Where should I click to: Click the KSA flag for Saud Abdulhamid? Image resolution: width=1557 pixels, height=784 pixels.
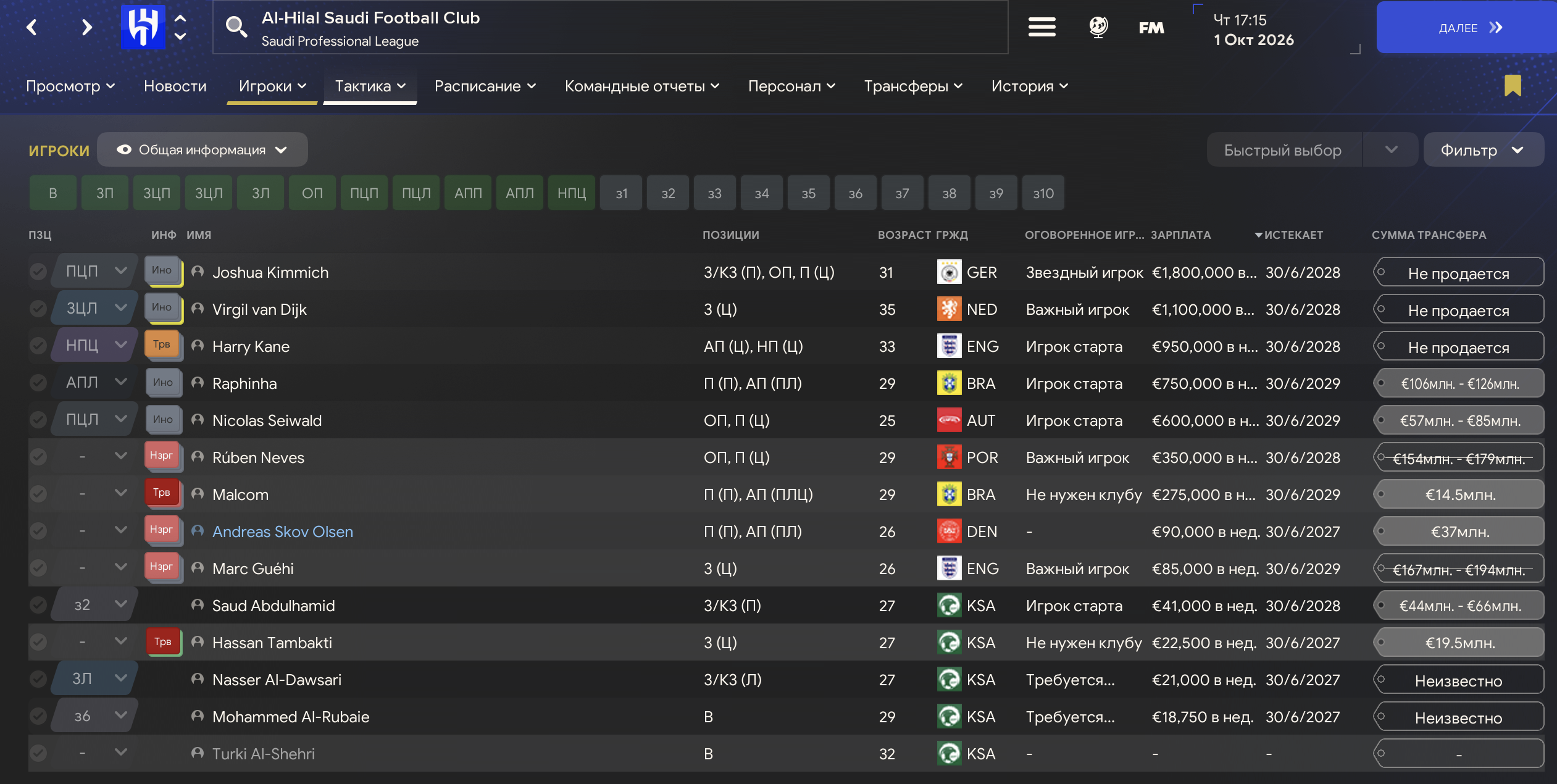(x=949, y=606)
